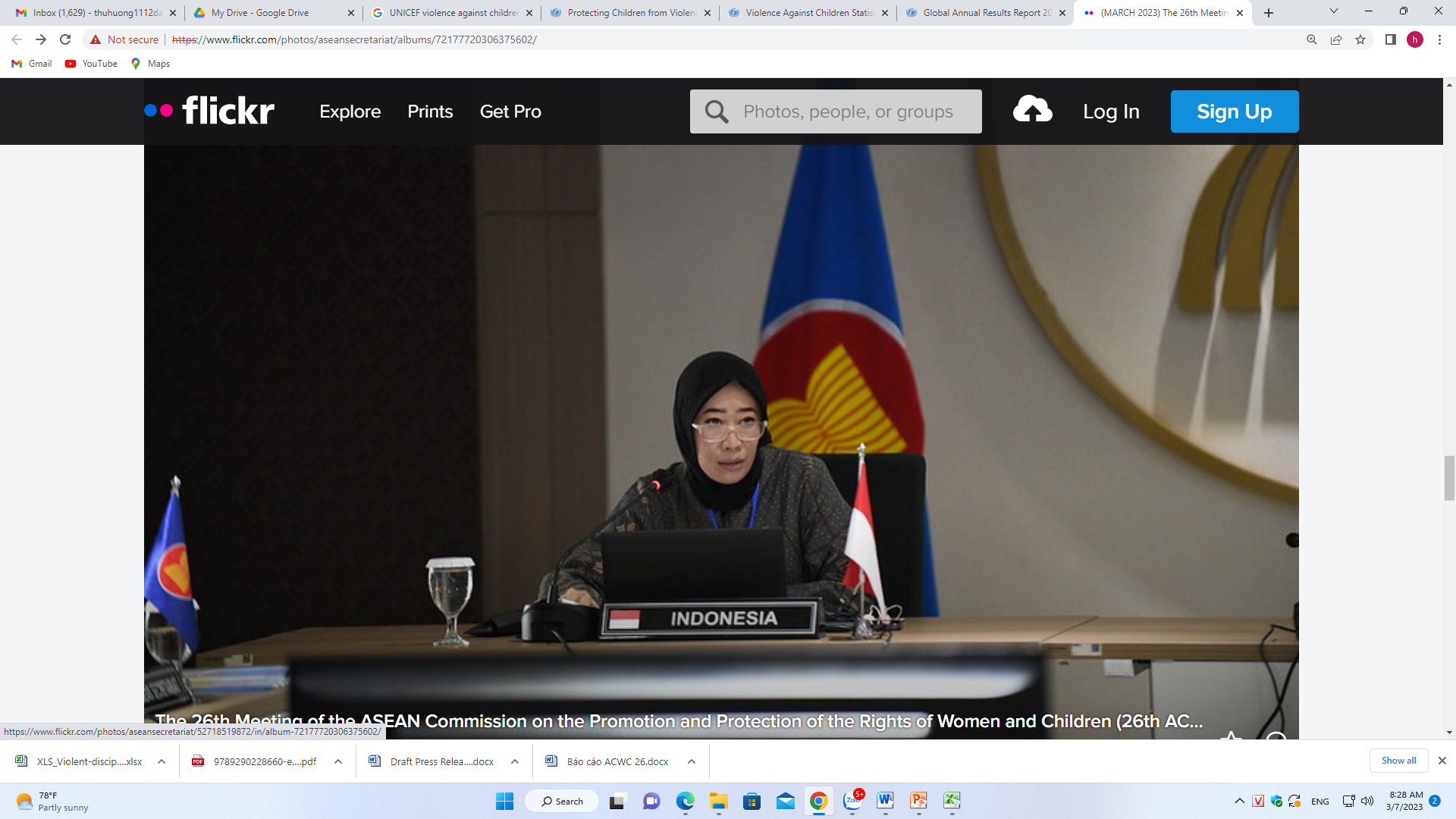Open Microsoft Store from the taskbar
This screenshot has width=1456, height=819.
[752, 801]
